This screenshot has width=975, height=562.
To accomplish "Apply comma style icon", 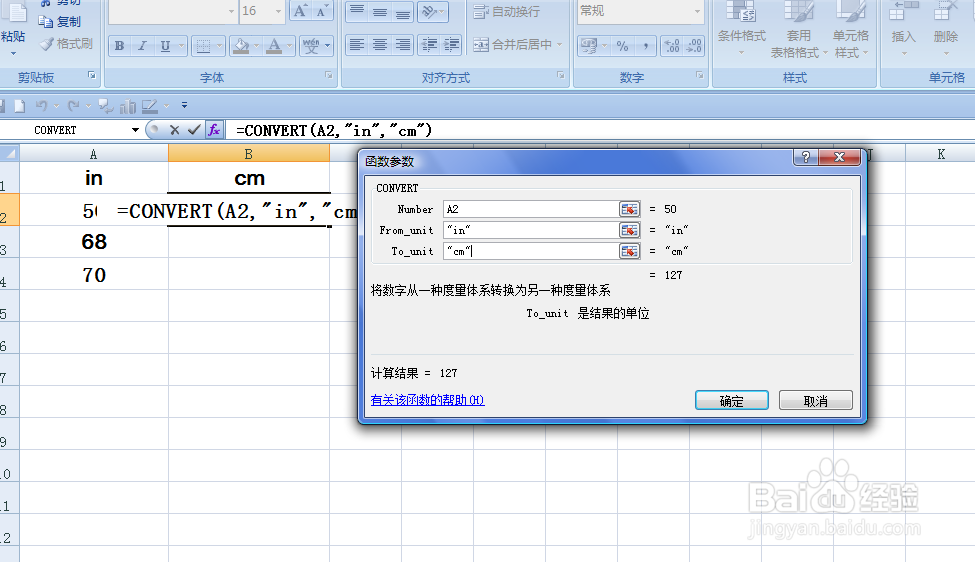I will point(645,46).
